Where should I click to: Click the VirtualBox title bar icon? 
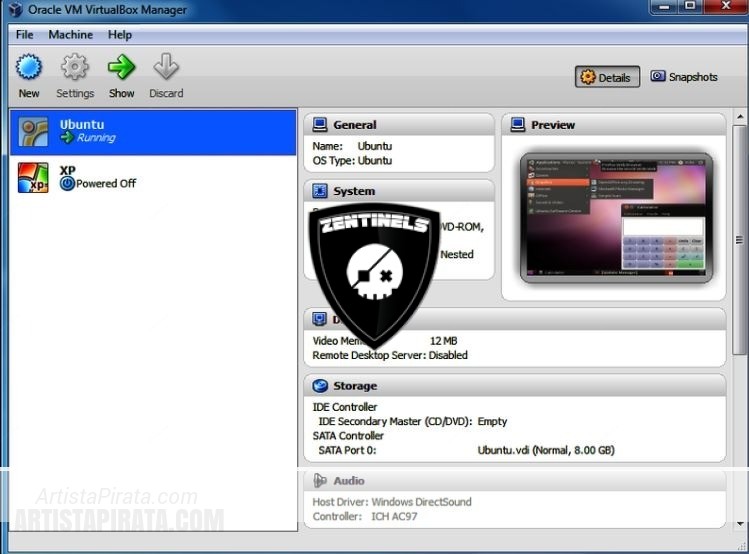(15, 10)
